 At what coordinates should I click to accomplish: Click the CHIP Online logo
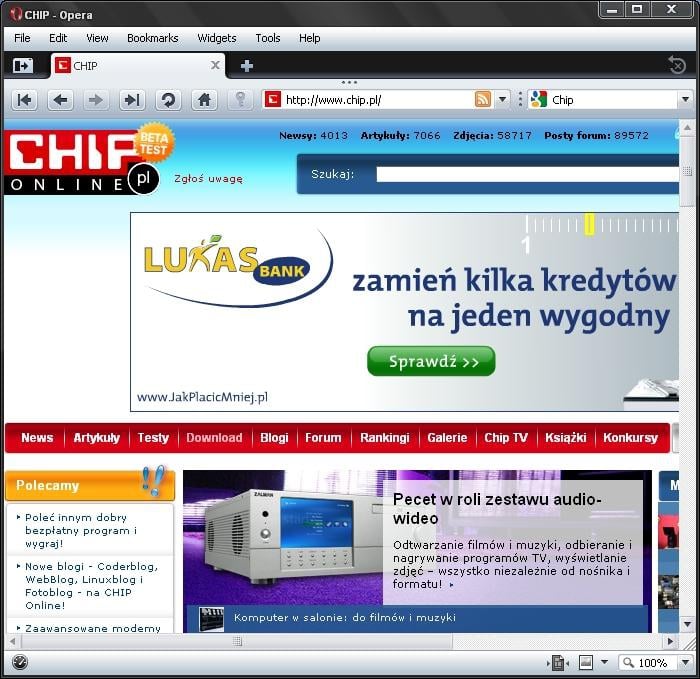pyautogui.click(x=82, y=162)
